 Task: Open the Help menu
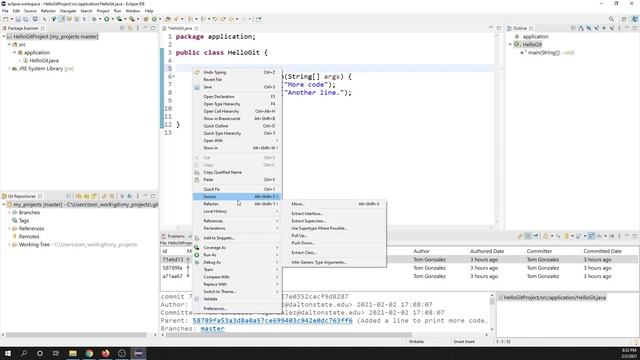[x=149, y=11]
